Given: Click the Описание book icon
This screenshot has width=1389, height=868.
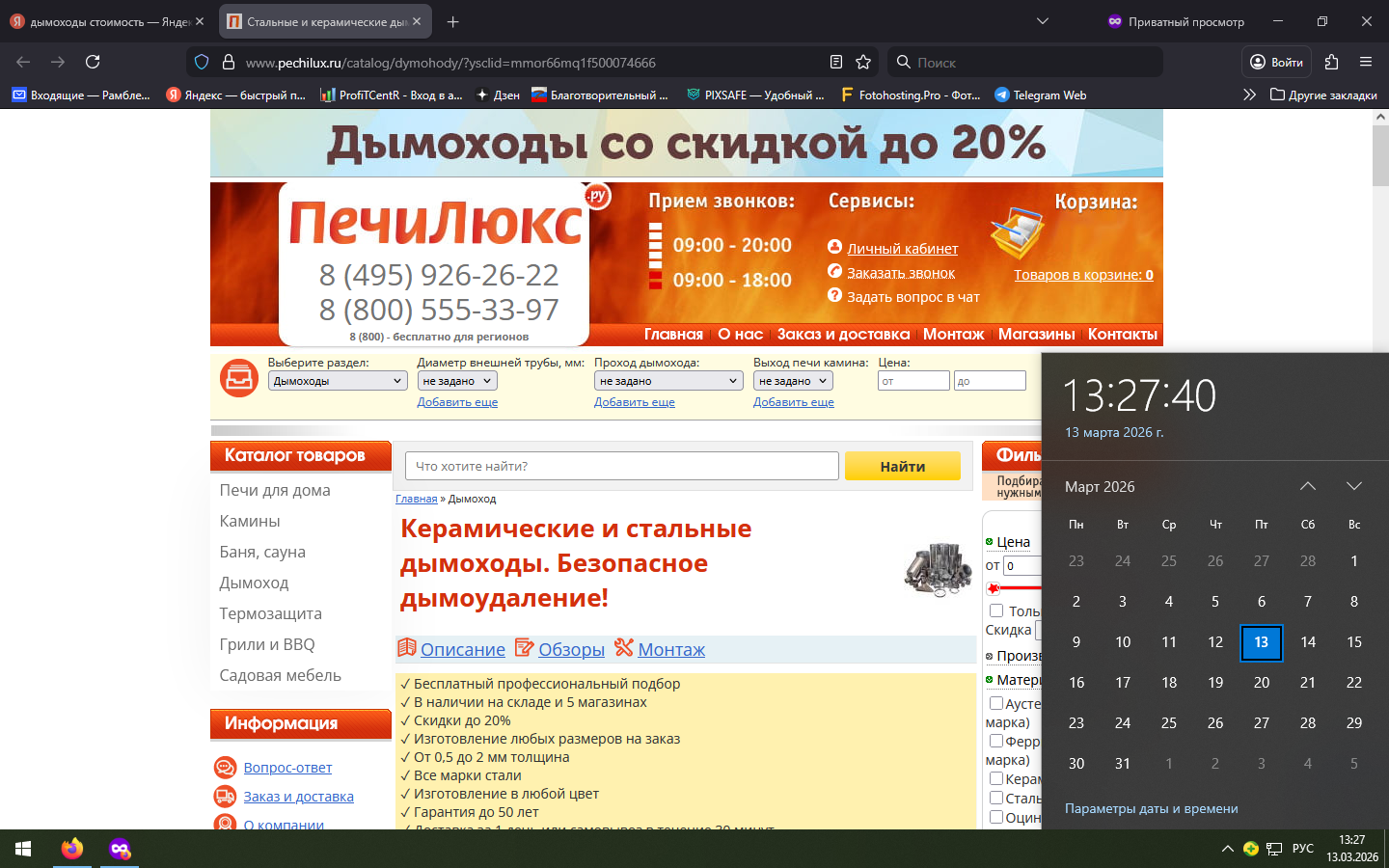Looking at the screenshot, I should pos(407,648).
